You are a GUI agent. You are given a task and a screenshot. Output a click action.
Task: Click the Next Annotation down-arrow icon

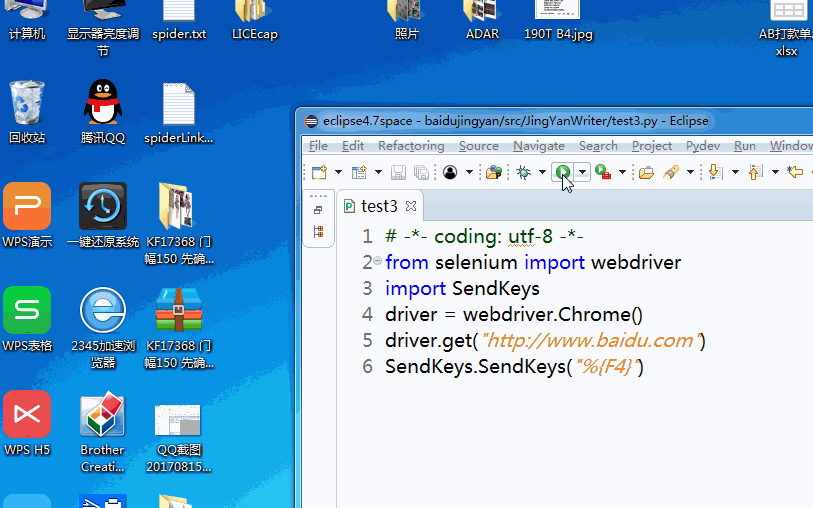(x=716, y=172)
